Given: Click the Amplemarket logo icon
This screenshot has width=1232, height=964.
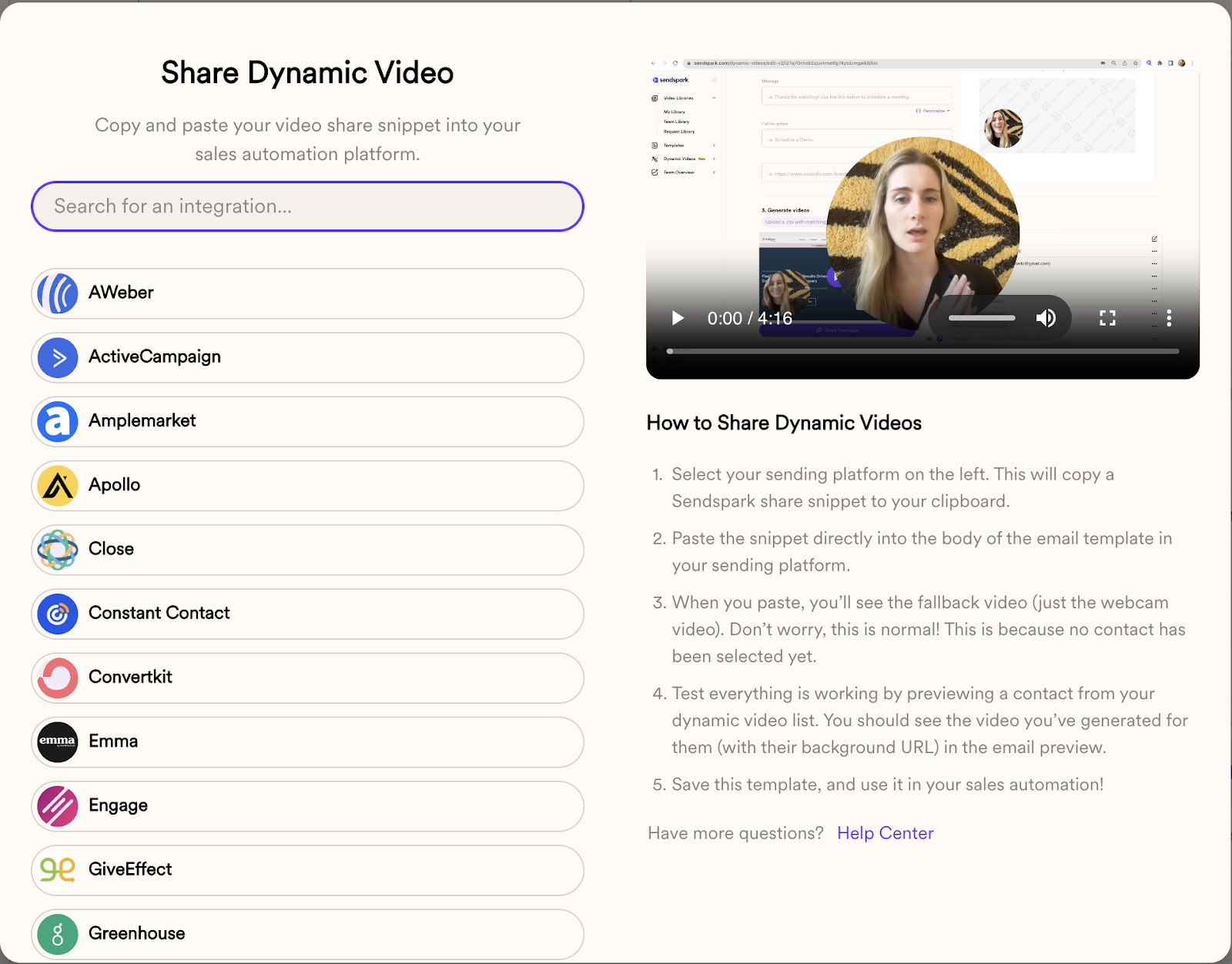Looking at the screenshot, I should point(58,421).
